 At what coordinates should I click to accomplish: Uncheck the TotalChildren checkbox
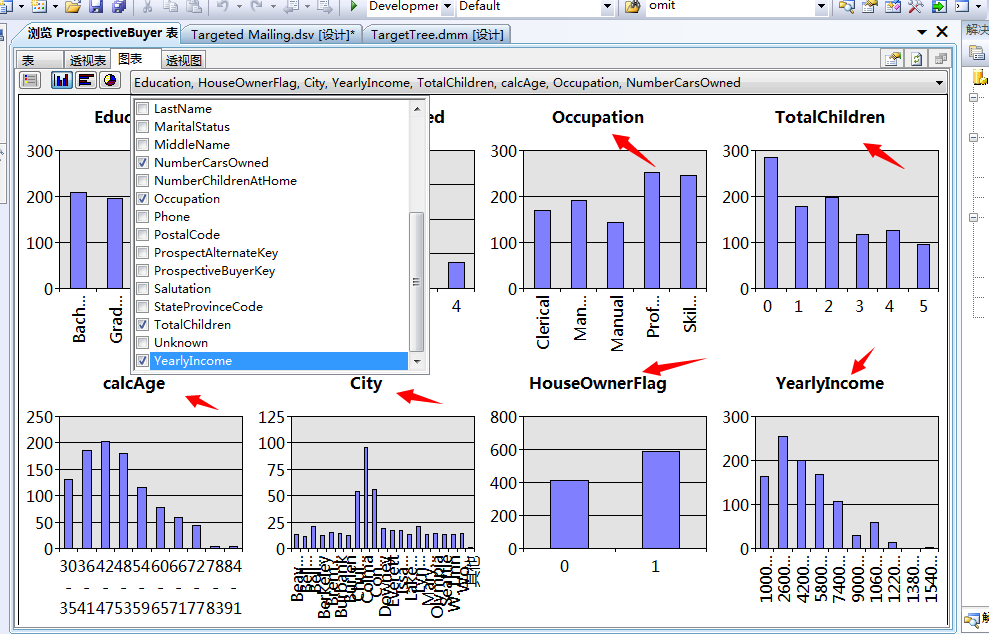pos(143,325)
